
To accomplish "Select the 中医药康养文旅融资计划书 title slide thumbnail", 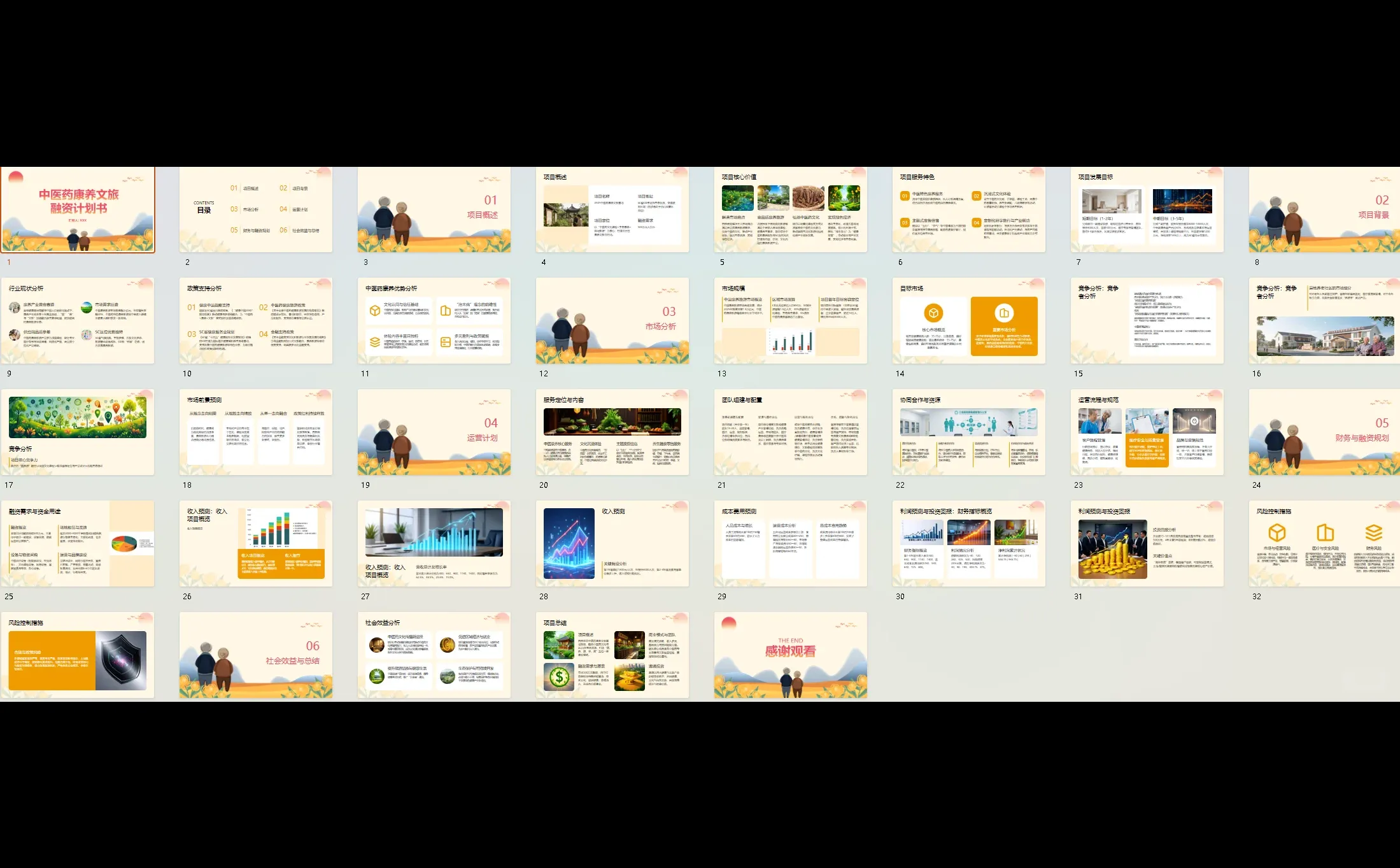I will point(78,210).
